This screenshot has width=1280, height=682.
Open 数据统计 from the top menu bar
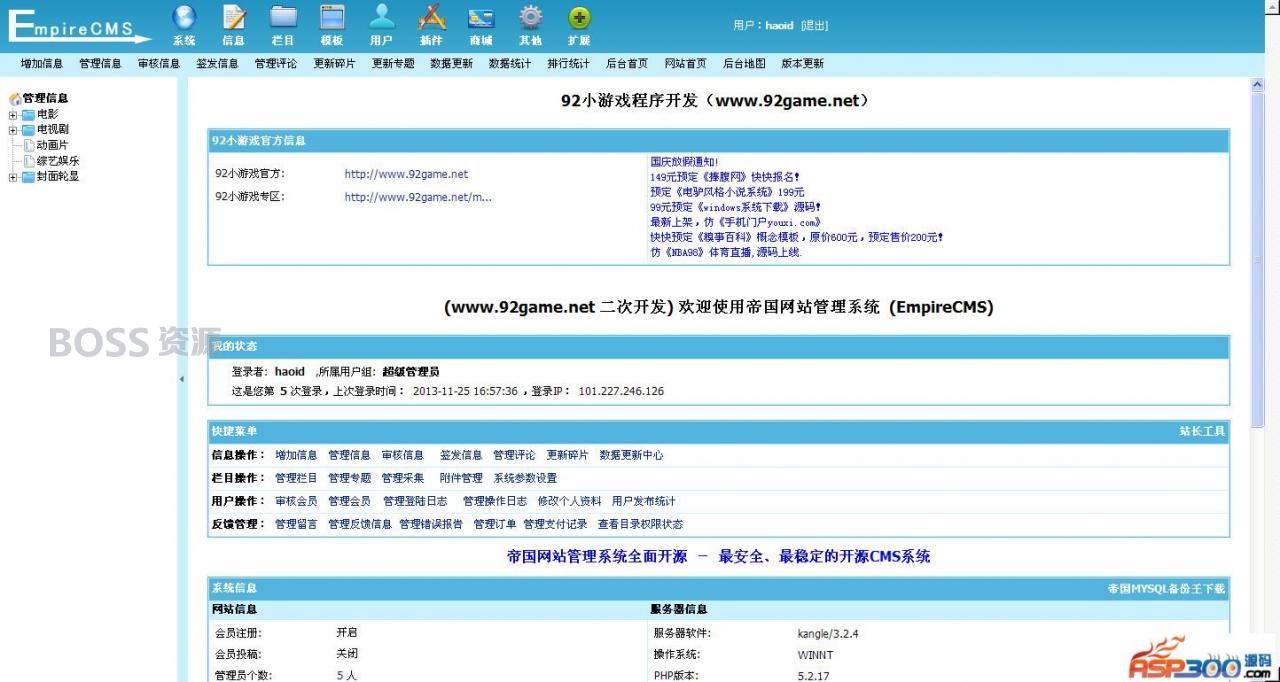pyautogui.click(x=510, y=63)
